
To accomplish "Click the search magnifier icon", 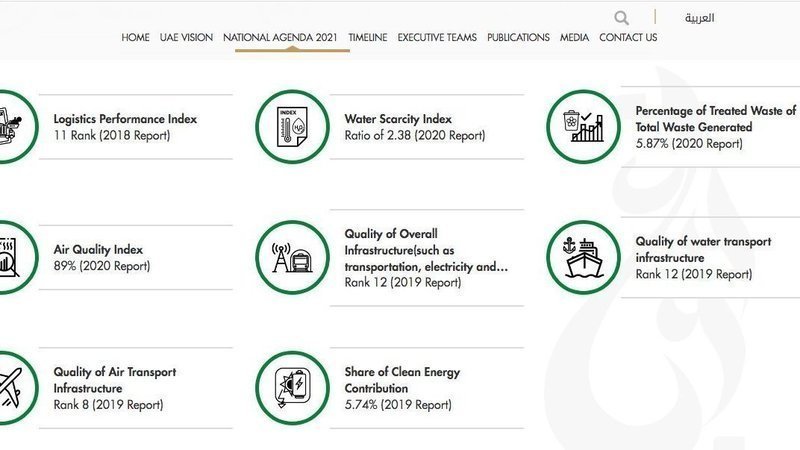I will (x=622, y=18).
